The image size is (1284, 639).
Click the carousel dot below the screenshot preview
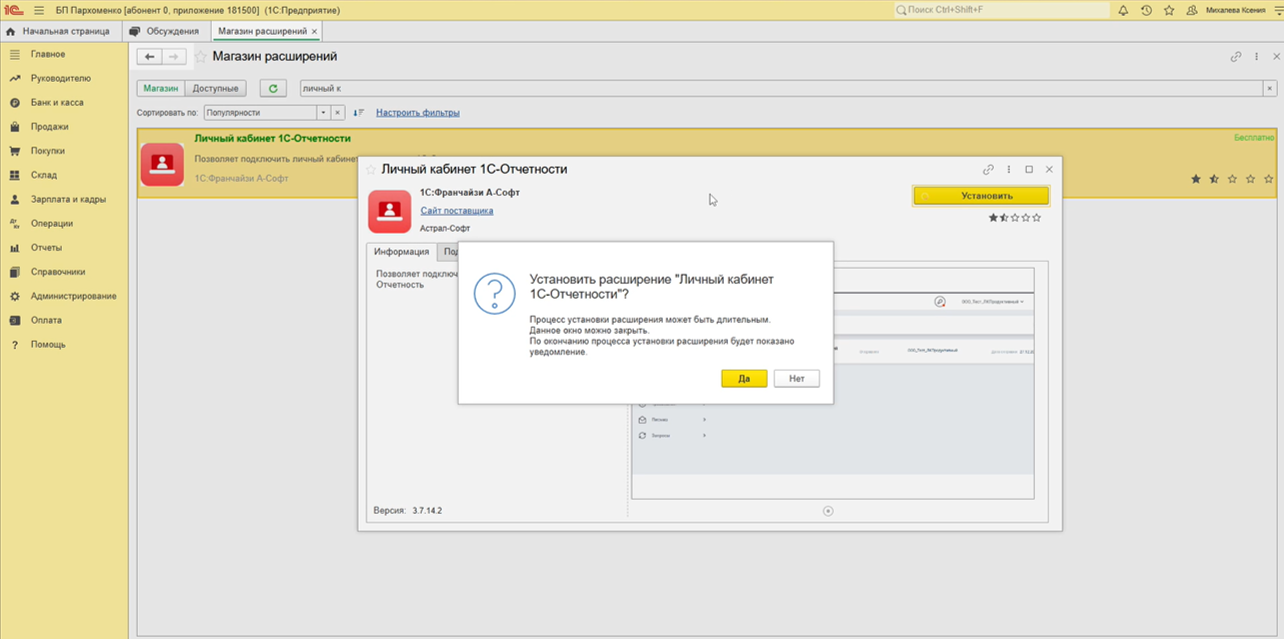coord(828,511)
